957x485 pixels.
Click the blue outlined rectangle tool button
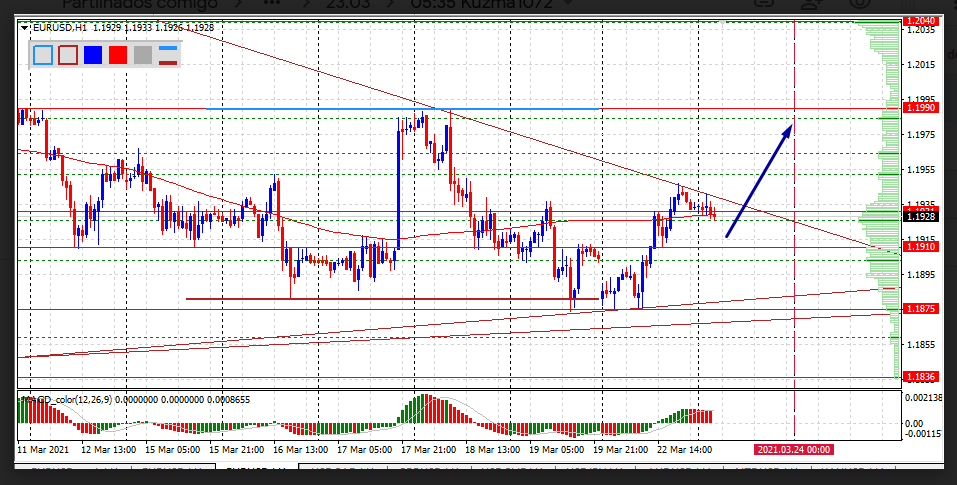(x=43, y=55)
